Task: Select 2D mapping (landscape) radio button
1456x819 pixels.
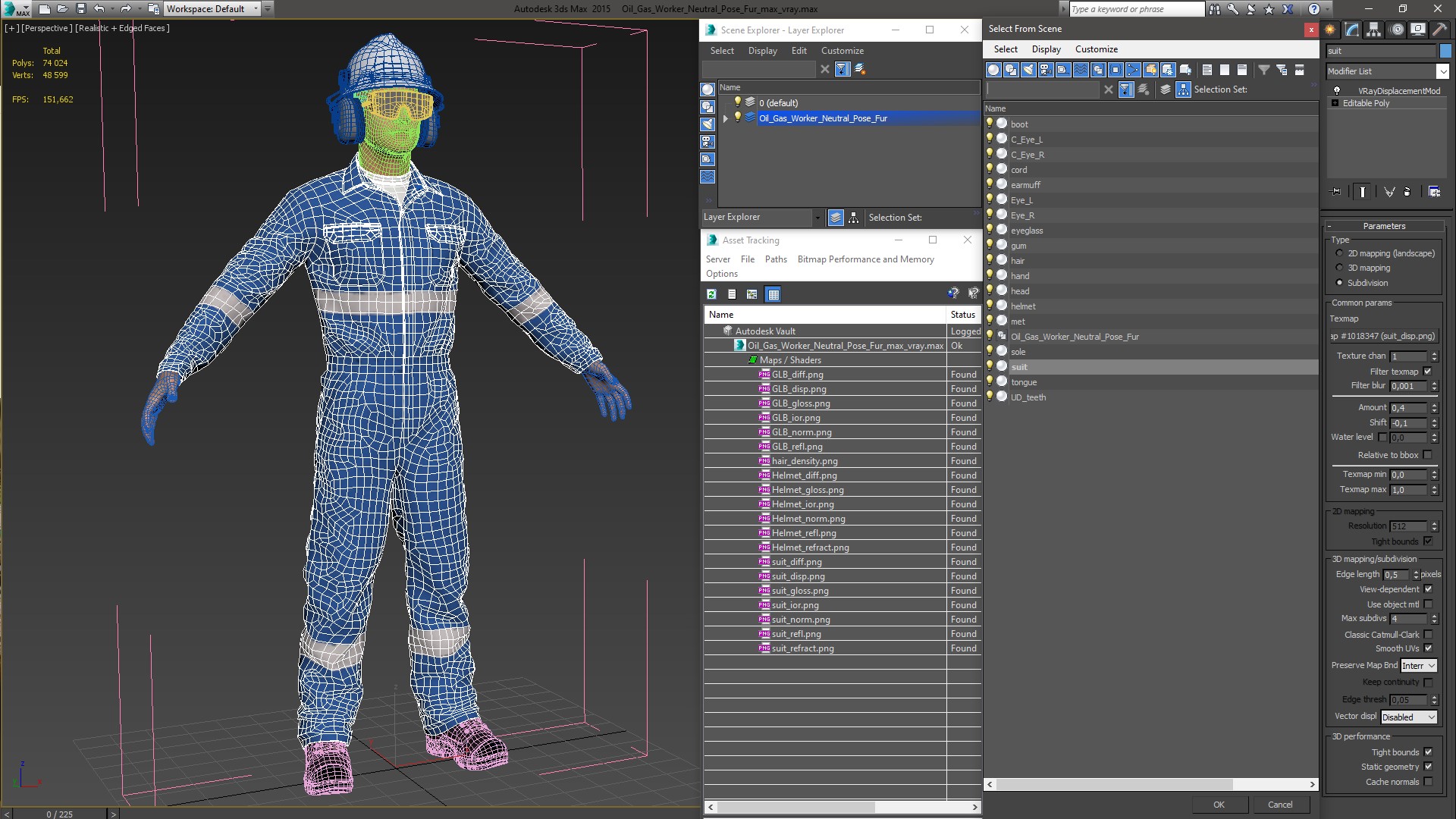Action: [x=1339, y=253]
